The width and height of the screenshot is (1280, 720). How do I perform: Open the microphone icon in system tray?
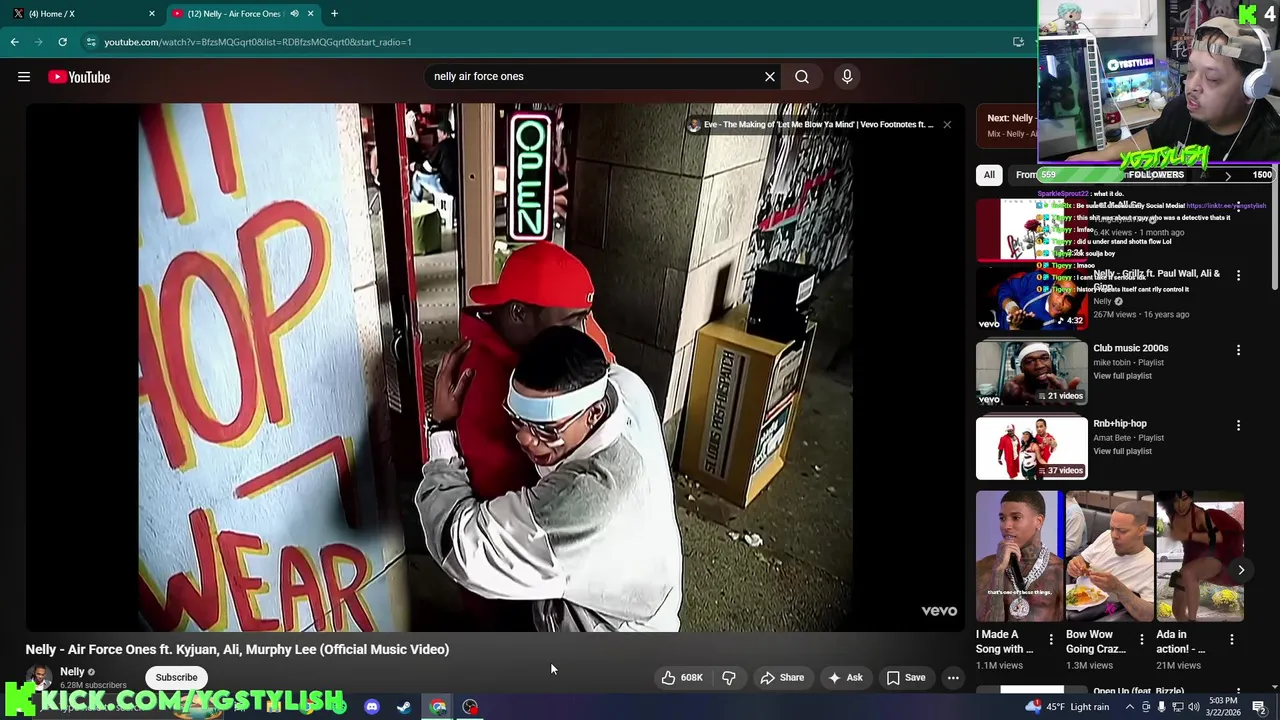click(x=1161, y=707)
